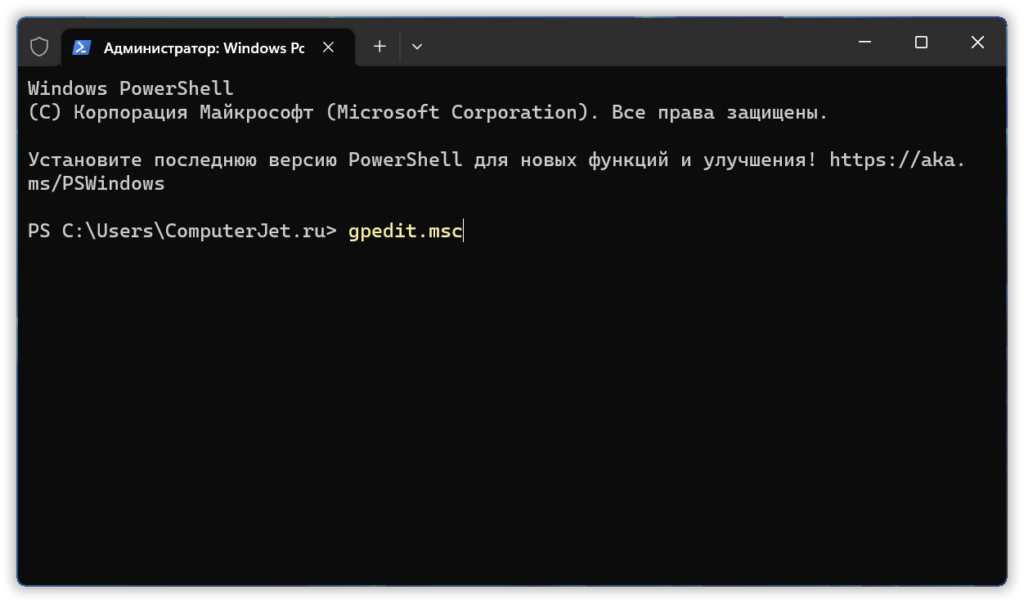Click the empty terminal area below the prompt
1024x603 pixels.
tap(500, 400)
